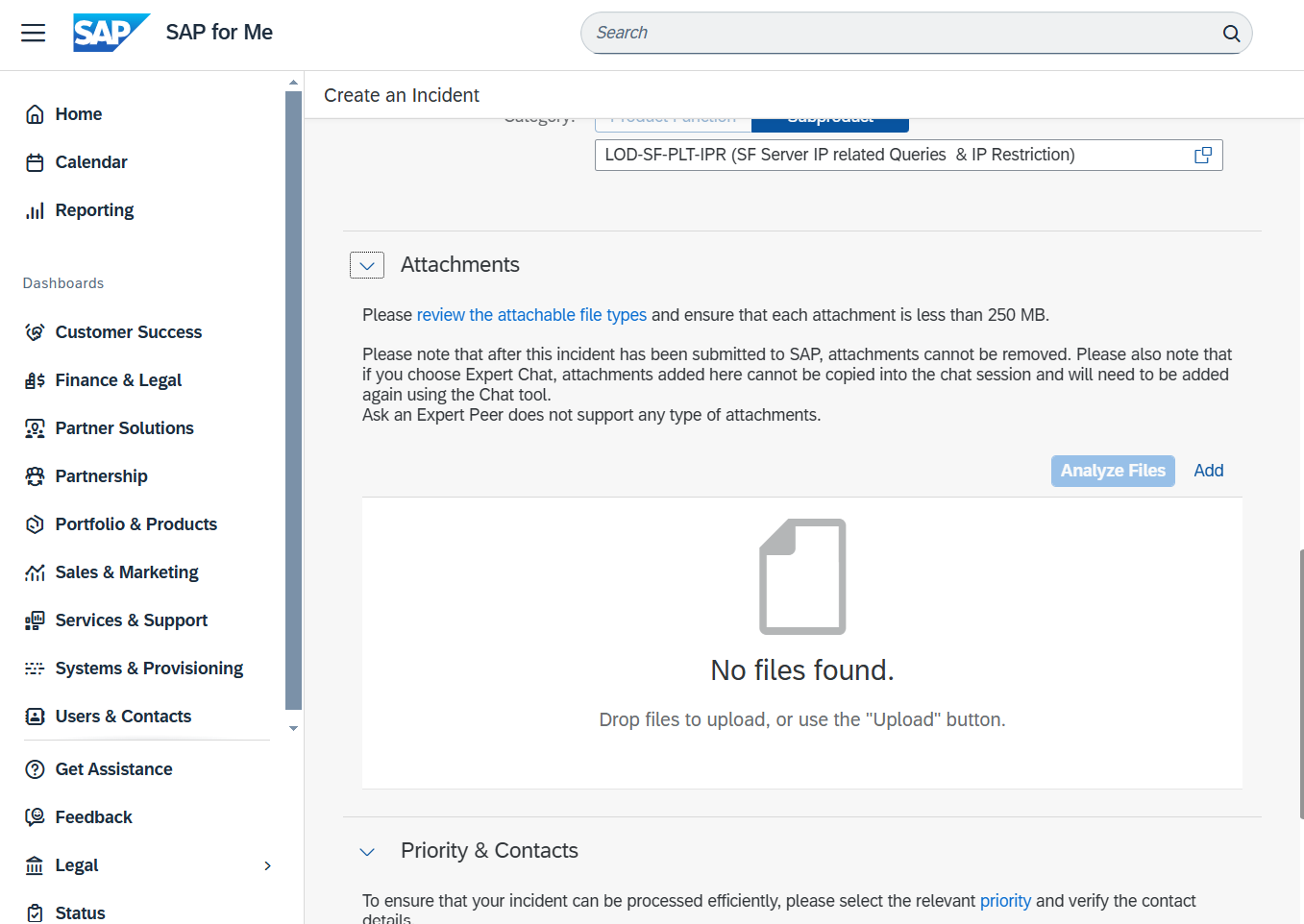The image size is (1304, 924).
Task: Click the Portfolio & Products icon
Action: click(x=35, y=524)
